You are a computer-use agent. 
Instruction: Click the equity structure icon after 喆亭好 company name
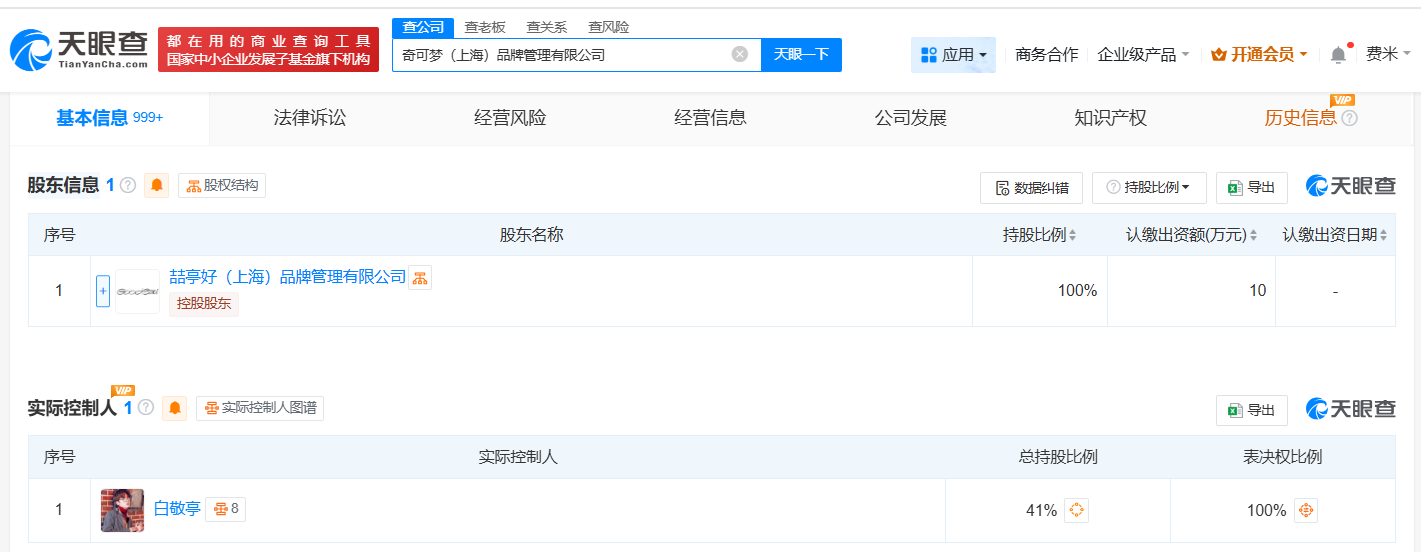pos(420,277)
